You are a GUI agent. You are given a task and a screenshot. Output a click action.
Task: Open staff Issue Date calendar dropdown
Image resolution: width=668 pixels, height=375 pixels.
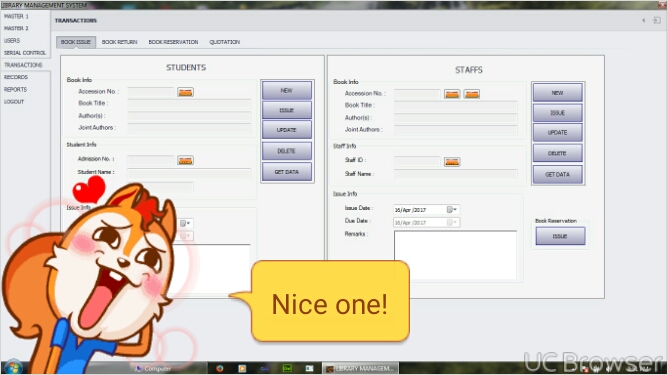[452, 210]
